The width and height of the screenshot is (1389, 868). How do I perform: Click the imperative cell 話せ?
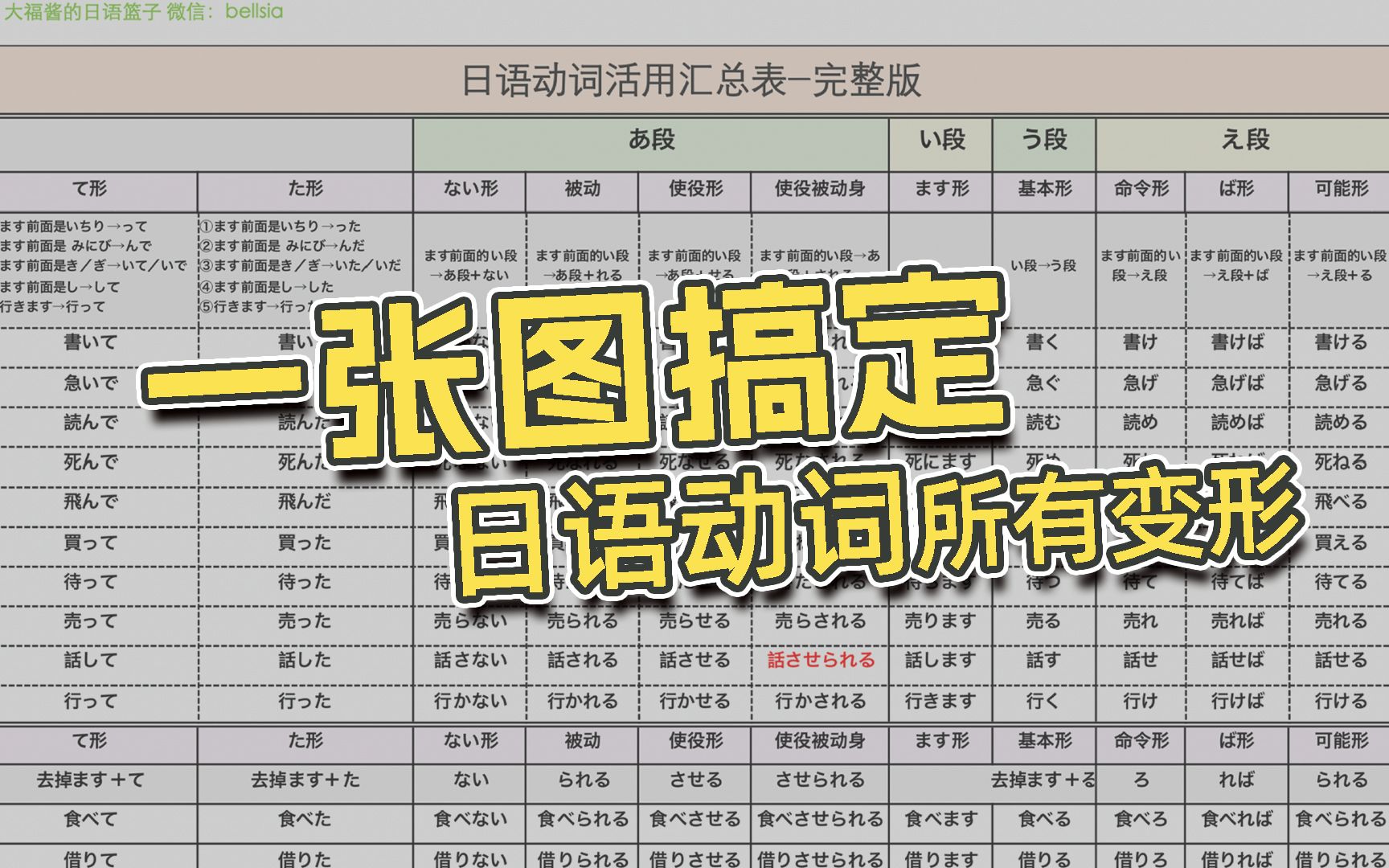(1141, 661)
